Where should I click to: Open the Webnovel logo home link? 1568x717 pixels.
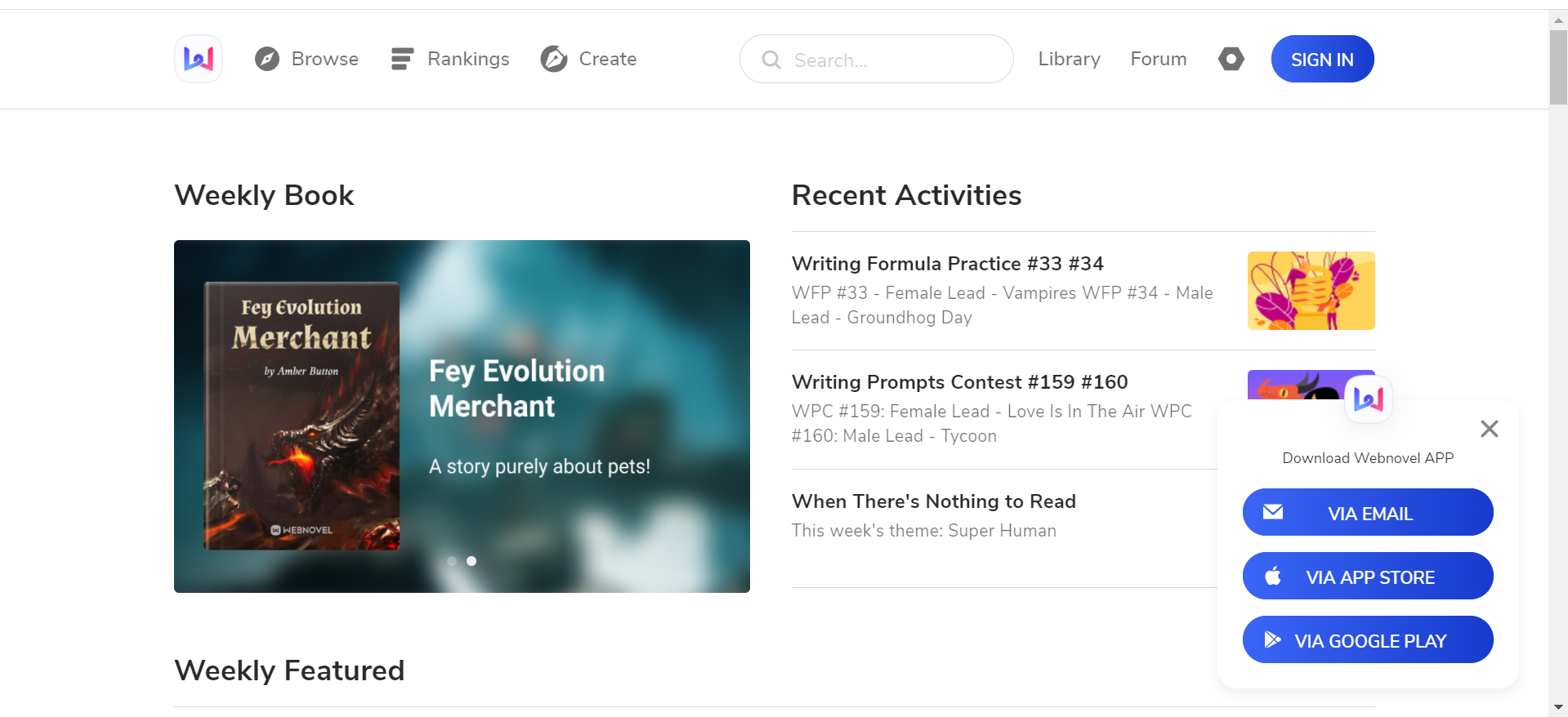199,59
